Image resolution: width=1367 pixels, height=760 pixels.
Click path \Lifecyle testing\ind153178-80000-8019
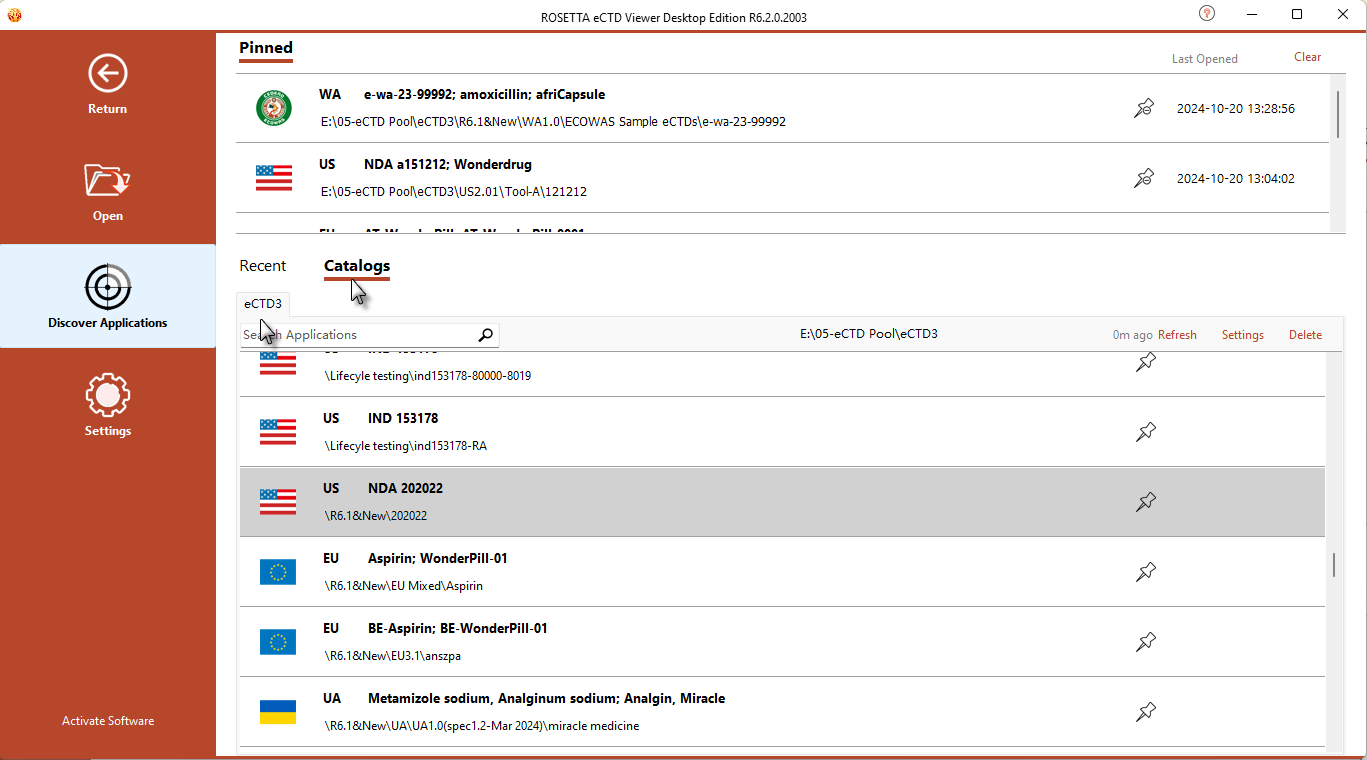[427, 376]
